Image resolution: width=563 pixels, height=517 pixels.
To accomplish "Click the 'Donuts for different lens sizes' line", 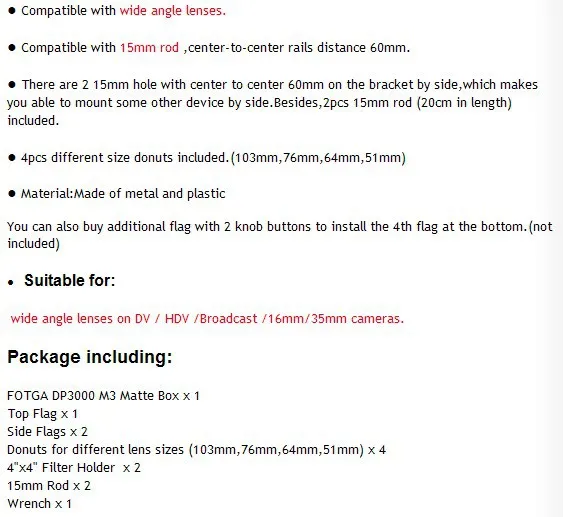I will (x=196, y=450).
